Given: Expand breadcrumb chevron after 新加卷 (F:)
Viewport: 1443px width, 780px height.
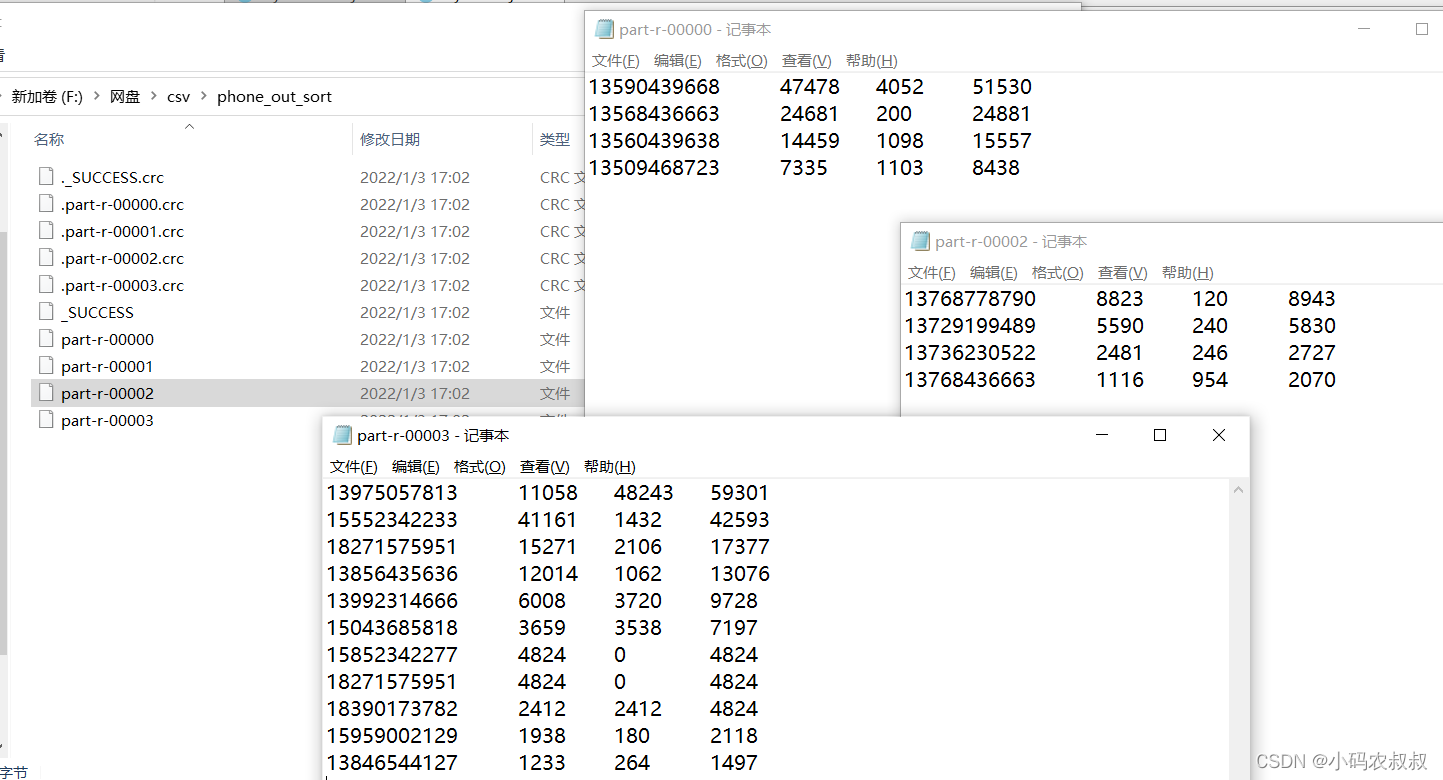Looking at the screenshot, I should (x=97, y=97).
